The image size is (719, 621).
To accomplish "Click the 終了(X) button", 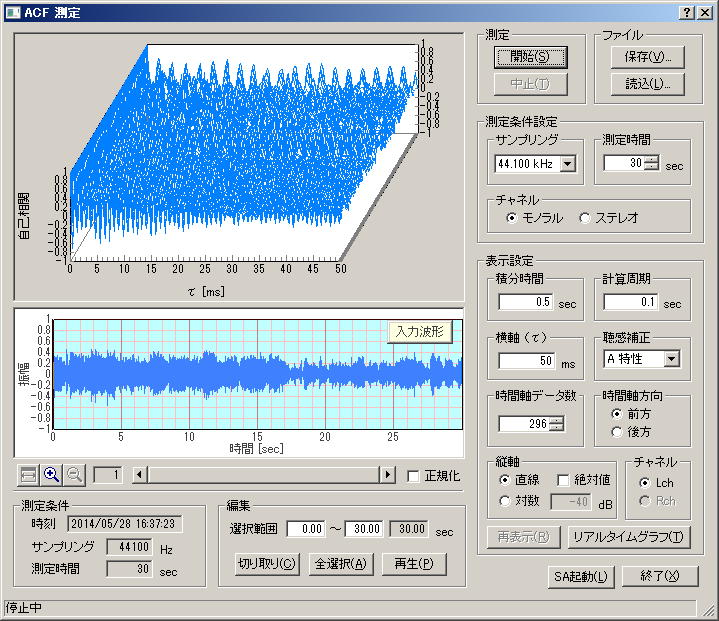I will pos(660,577).
